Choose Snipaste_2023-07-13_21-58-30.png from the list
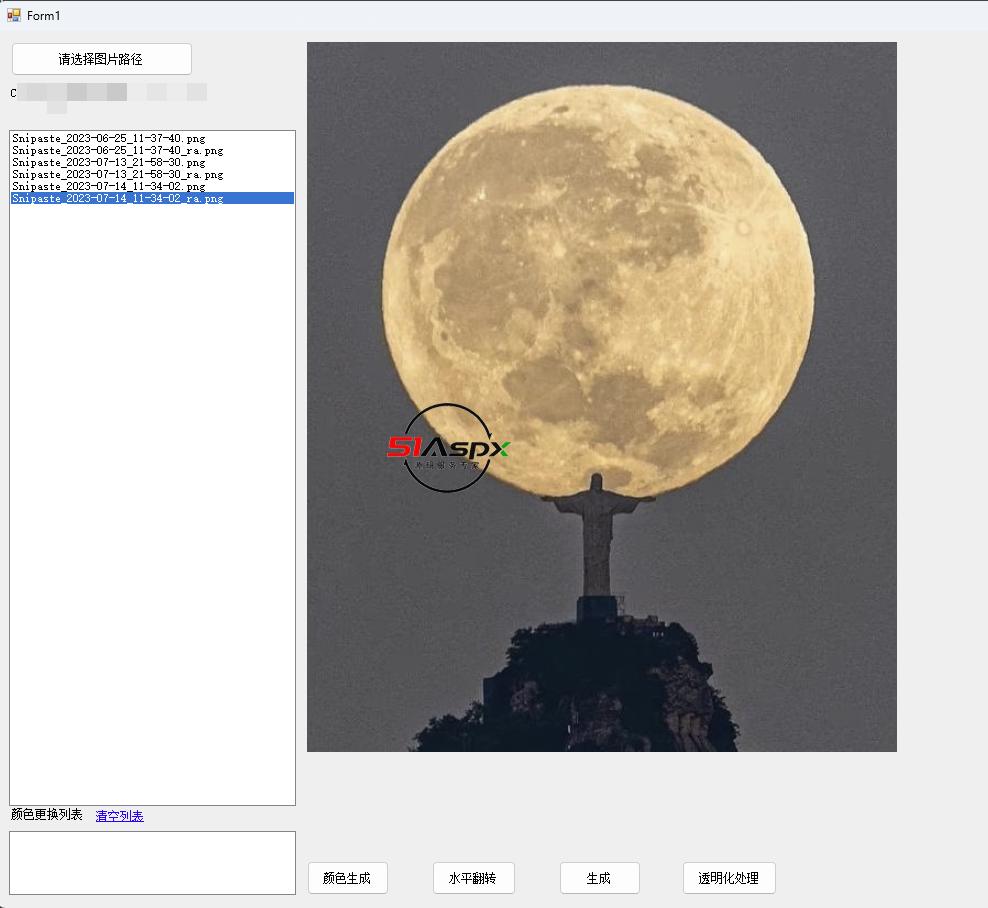 108,162
